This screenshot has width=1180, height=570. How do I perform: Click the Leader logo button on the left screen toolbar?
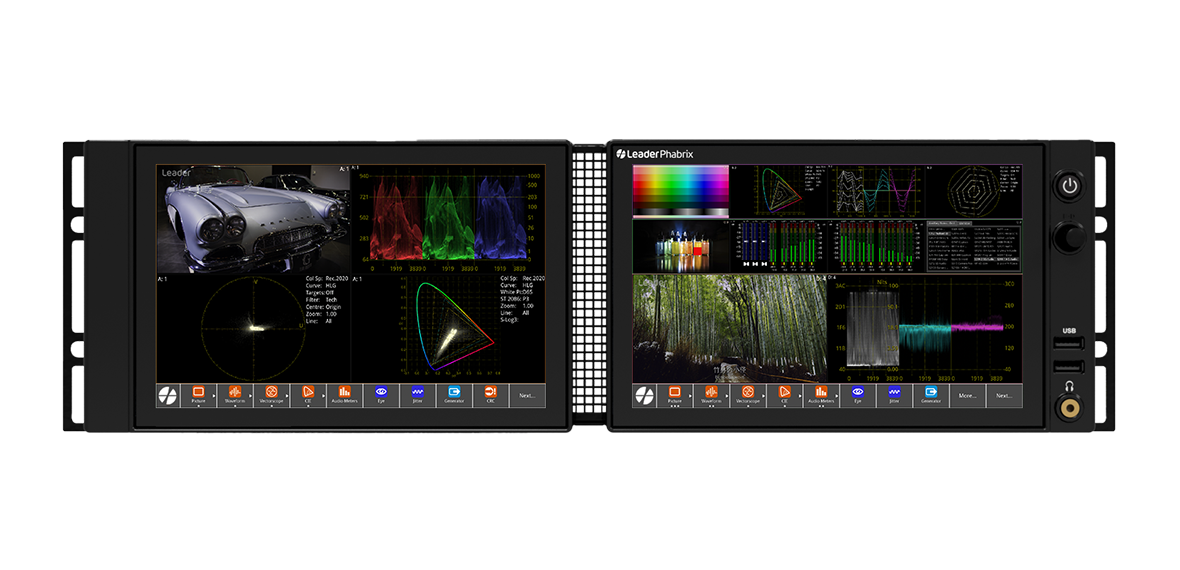tap(168, 395)
